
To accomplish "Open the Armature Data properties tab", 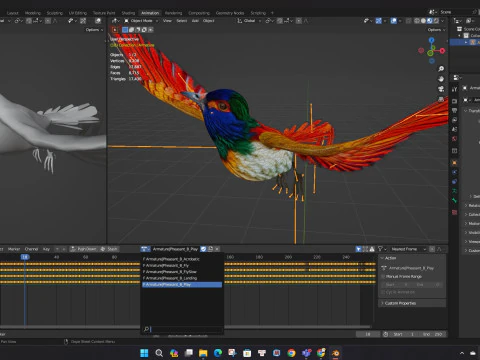I will 454,191.
